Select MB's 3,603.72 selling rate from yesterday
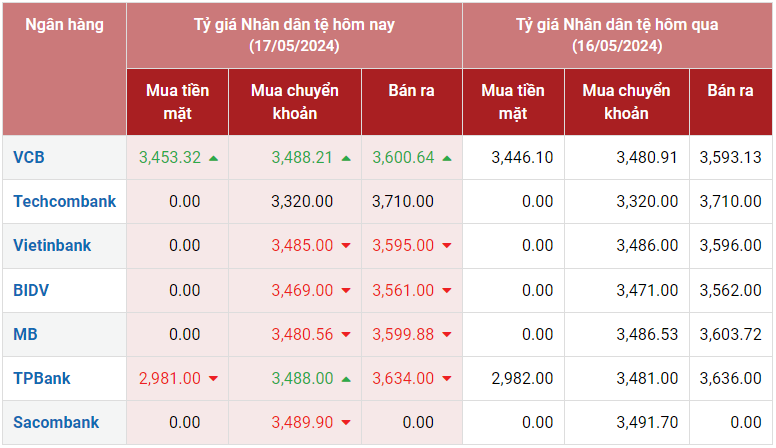The height and width of the screenshot is (448, 776). click(730, 334)
